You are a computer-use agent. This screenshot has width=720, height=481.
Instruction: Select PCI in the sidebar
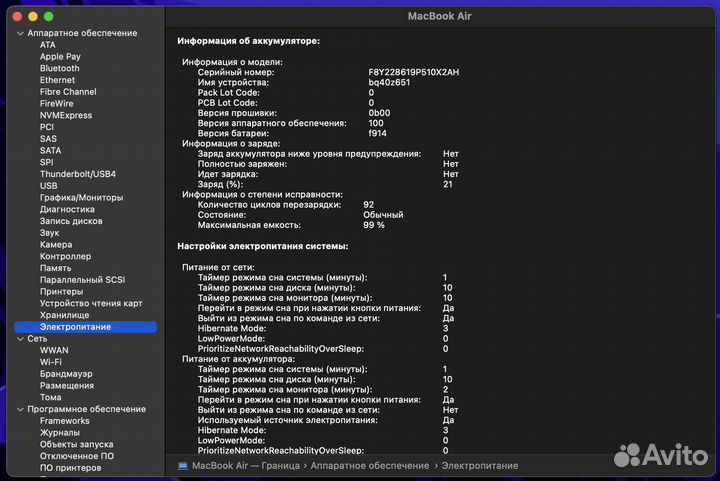tap(46, 127)
